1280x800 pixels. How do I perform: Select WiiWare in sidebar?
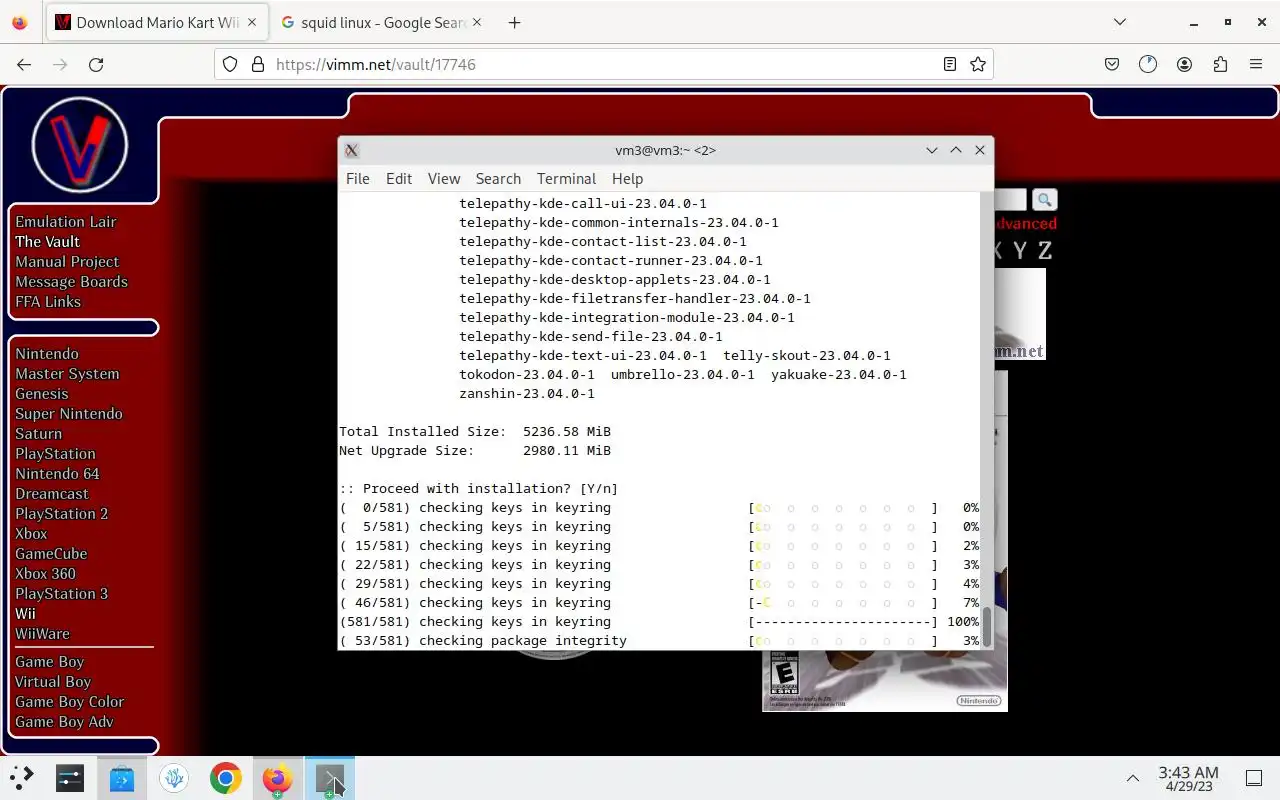pos(42,634)
